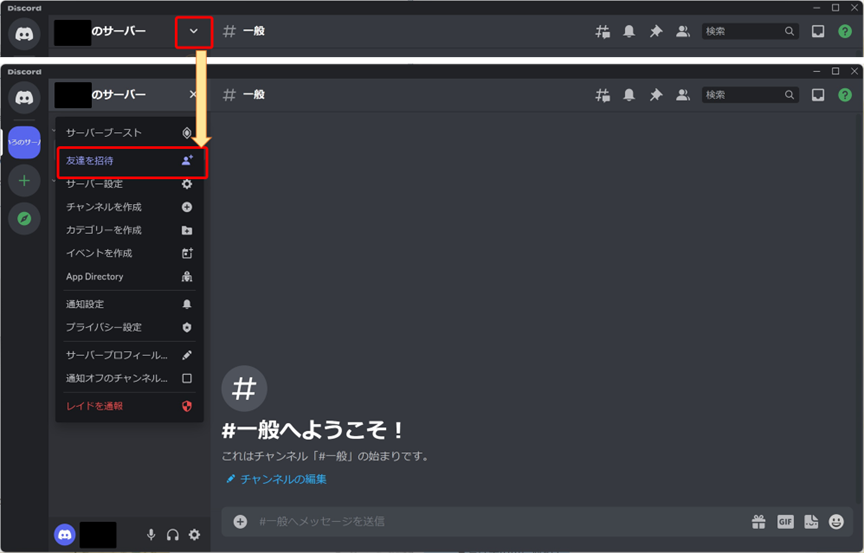Open サーバー設定 menu item

[x=129, y=184]
